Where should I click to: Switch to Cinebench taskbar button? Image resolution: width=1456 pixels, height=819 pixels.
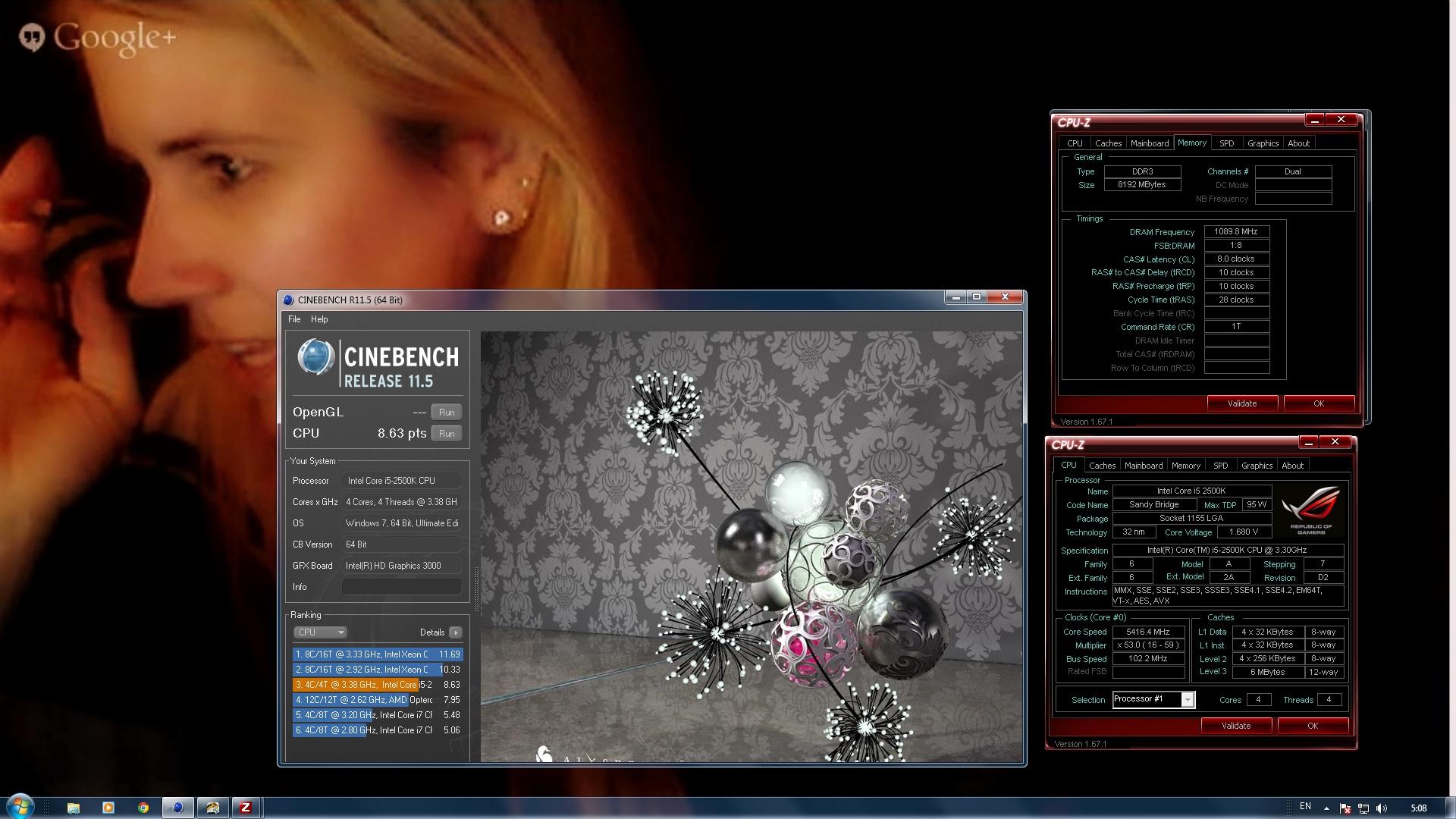pyautogui.click(x=177, y=808)
